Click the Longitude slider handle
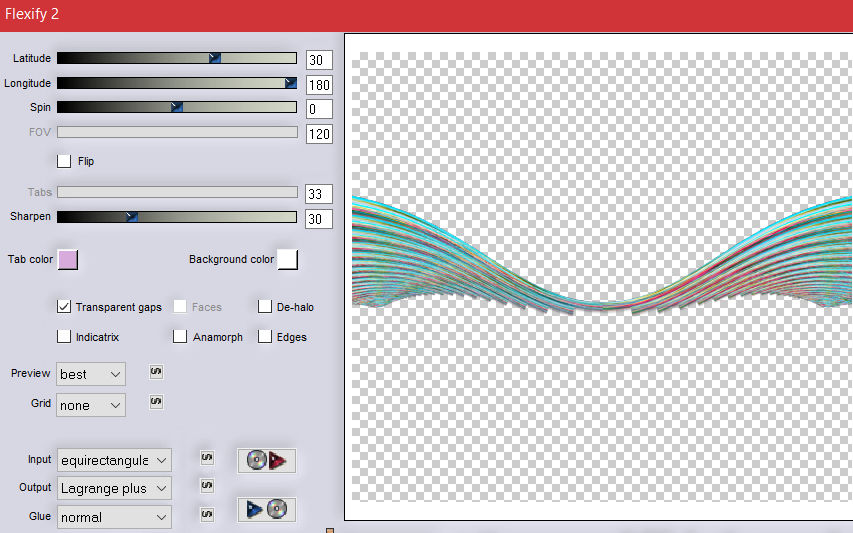This screenshot has height=533, width=853. [x=290, y=83]
